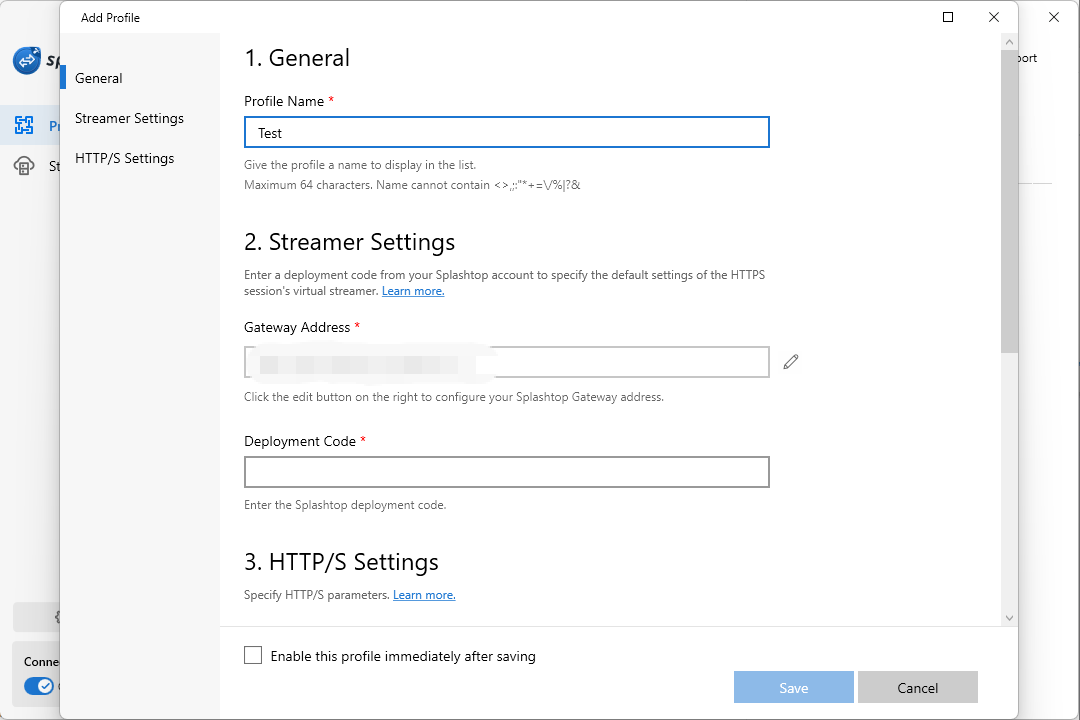Open Learn more link under Streamer Settings

413,291
